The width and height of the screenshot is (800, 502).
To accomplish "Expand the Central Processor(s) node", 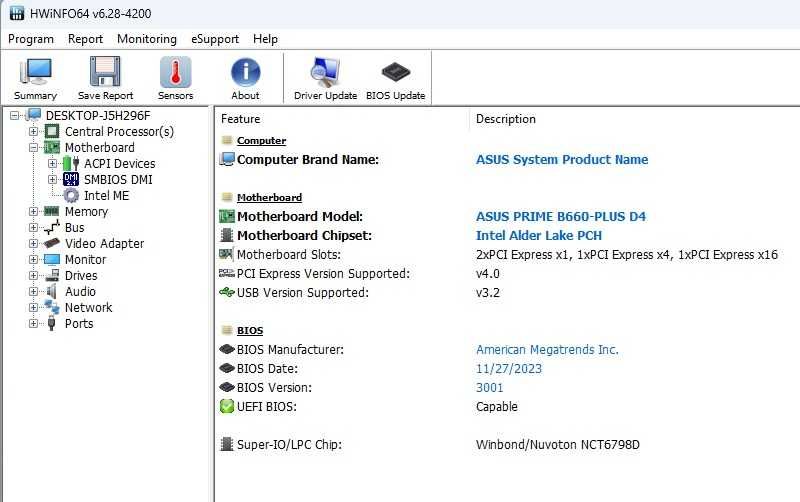I will coord(33,132).
